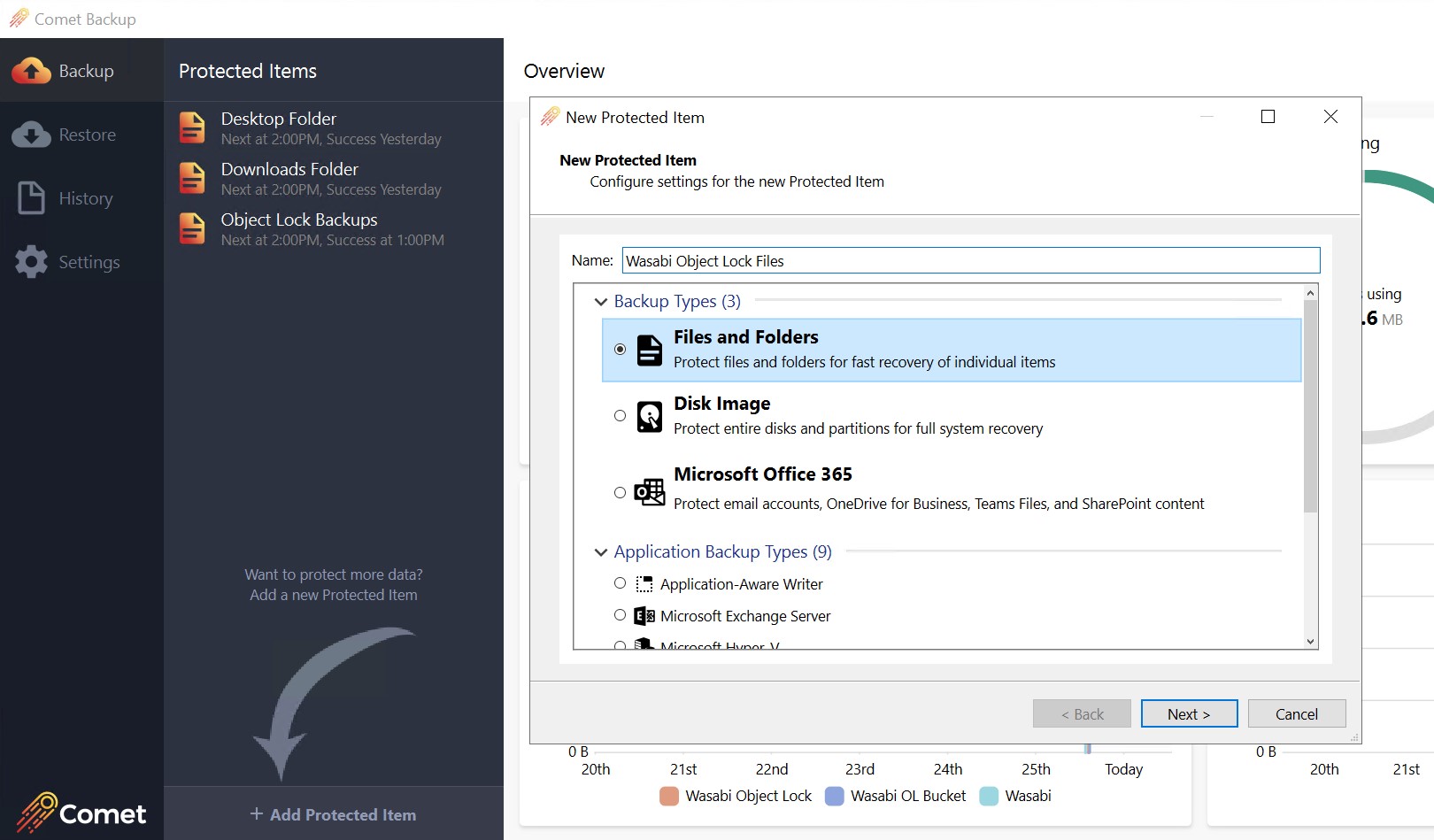This screenshot has width=1434, height=840.
Task: Click the New Protected Item dialog icon
Action: pyautogui.click(x=550, y=117)
